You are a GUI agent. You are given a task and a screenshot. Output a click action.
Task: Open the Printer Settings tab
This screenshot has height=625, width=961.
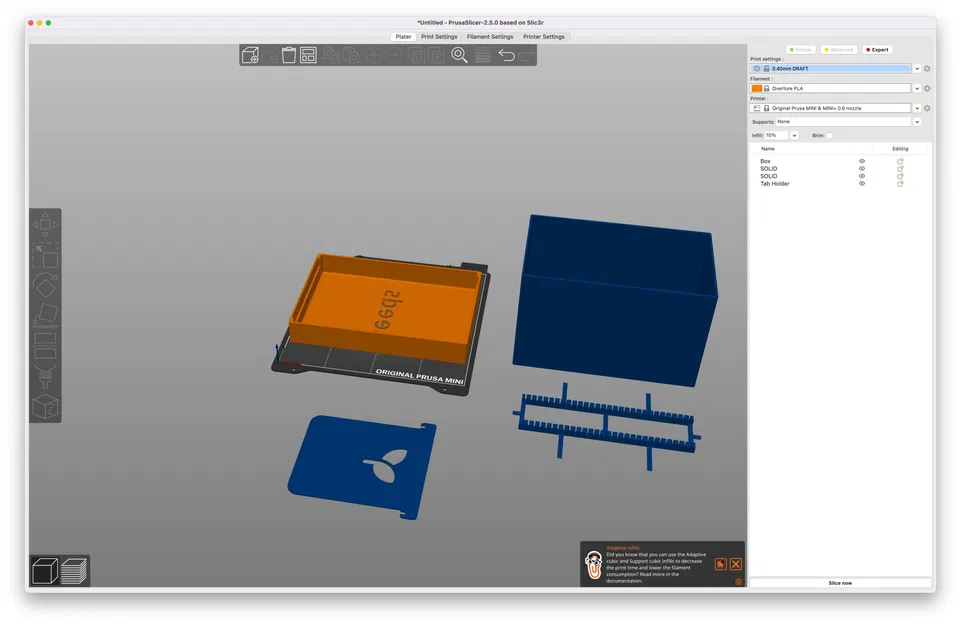[544, 37]
